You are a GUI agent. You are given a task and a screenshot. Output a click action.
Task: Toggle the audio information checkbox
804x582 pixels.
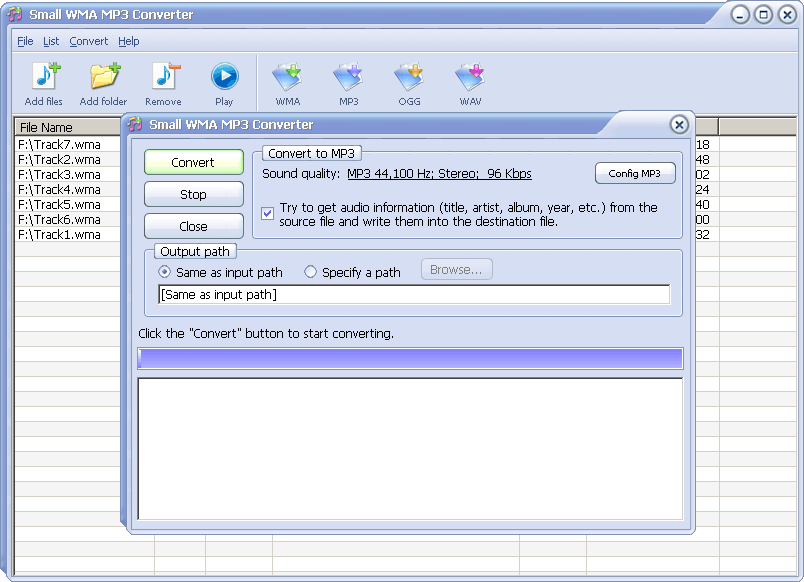click(268, 213)
